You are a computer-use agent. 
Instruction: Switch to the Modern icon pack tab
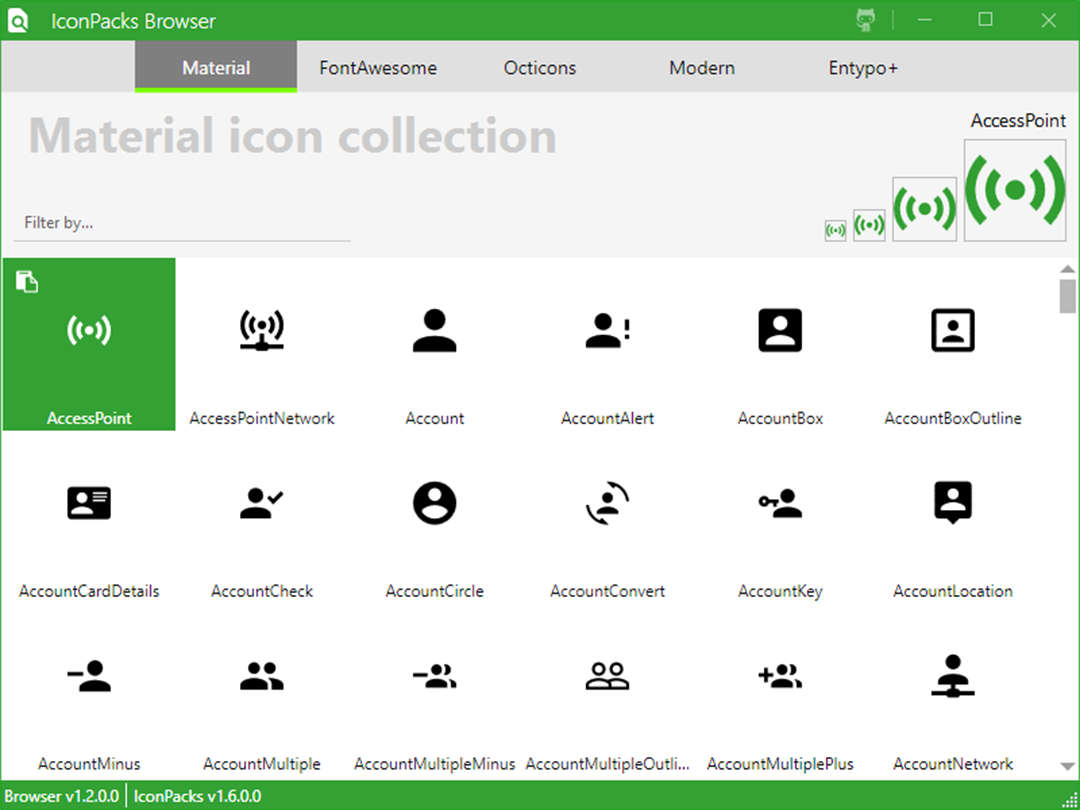point(702,68)
